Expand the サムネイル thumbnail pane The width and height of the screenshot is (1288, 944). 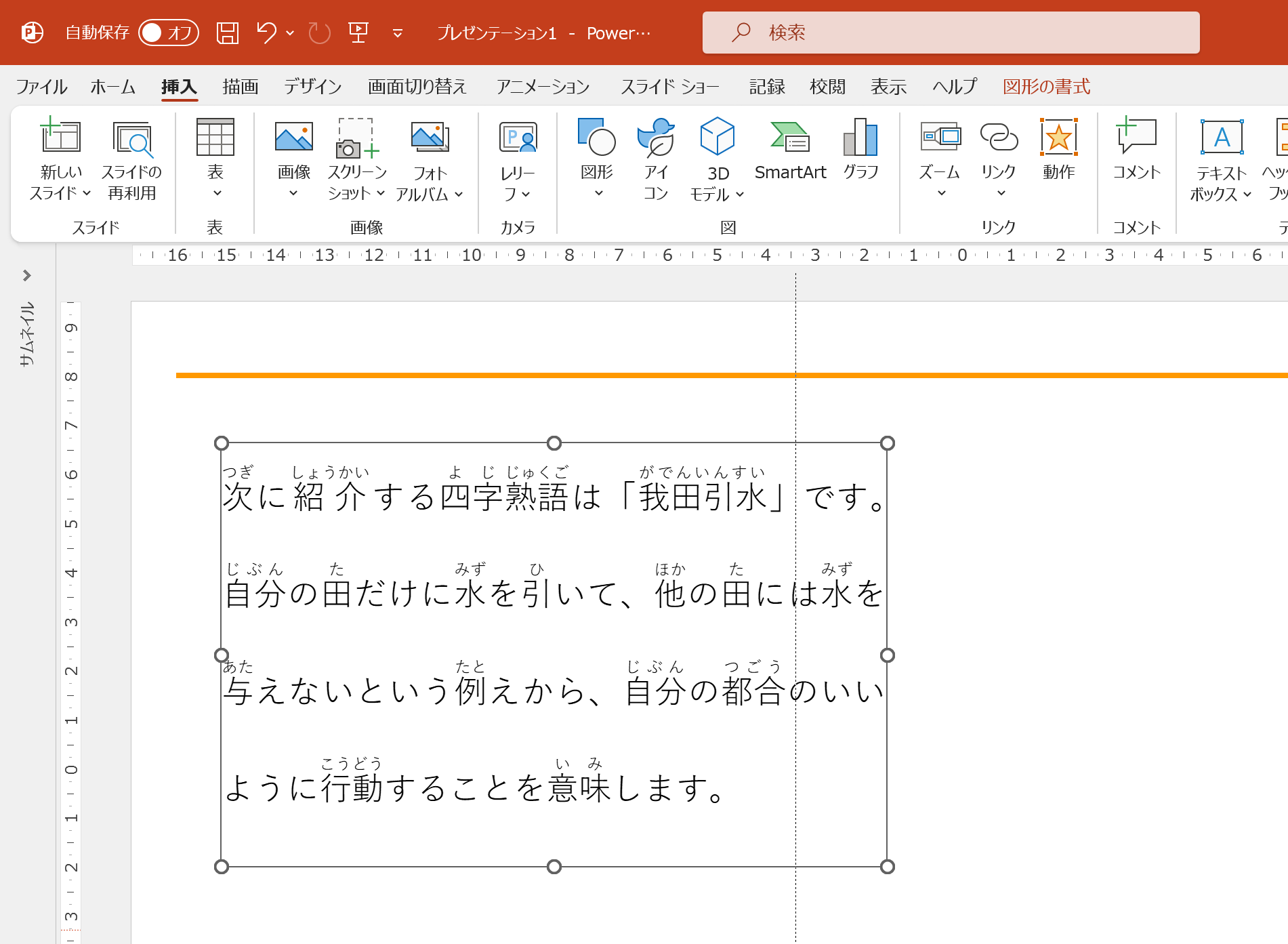[27, 275]
